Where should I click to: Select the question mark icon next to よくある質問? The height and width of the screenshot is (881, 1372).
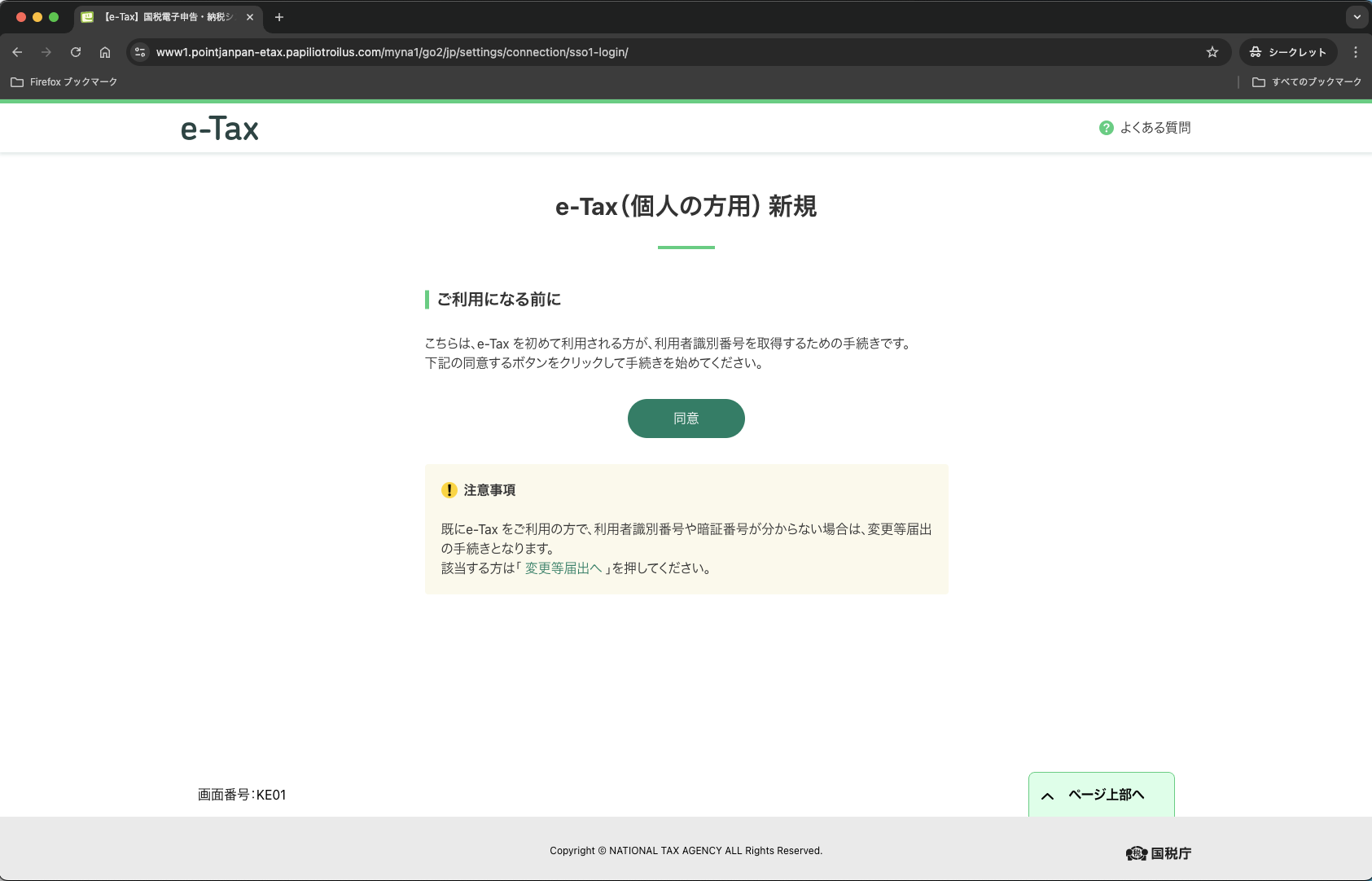coord(1106,127)
